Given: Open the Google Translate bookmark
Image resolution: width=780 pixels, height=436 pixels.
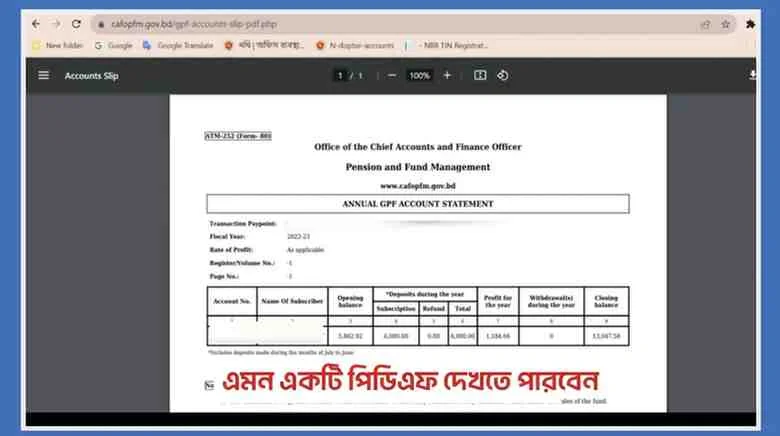Looking at the screenshot, I should [178, 45].
